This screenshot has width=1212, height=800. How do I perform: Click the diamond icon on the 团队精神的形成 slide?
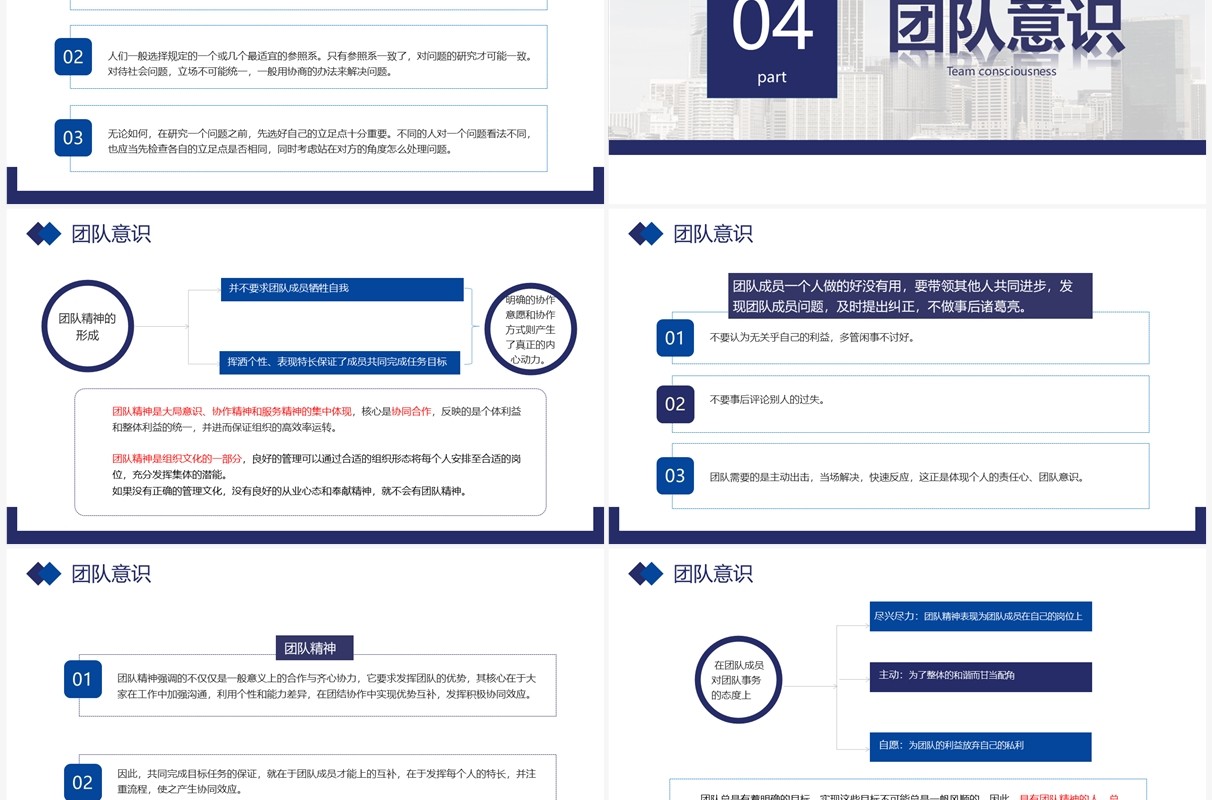tap(44, 234)
